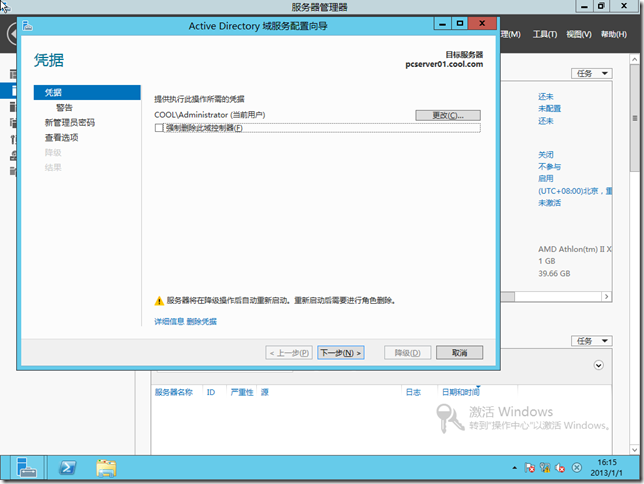Sort events by 服务器名称 column
Screen dimensions: 644x484
(174, 392)
